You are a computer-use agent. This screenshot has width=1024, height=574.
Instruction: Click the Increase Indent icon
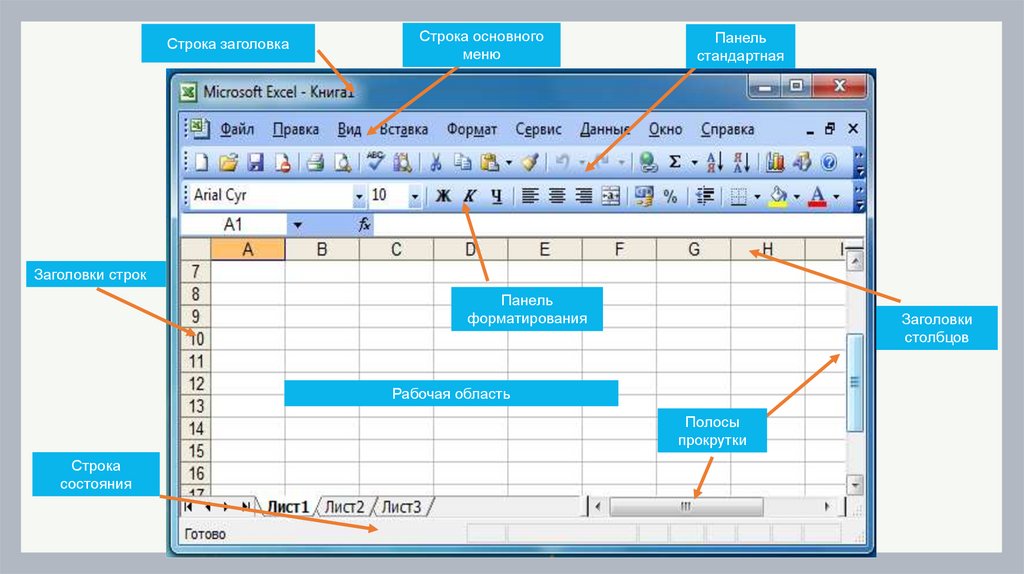[x=704, y=196]
